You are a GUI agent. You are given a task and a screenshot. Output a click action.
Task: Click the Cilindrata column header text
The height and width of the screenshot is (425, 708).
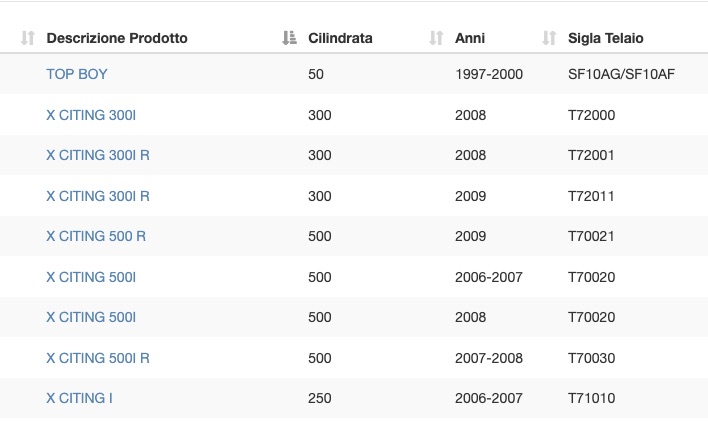340,38
